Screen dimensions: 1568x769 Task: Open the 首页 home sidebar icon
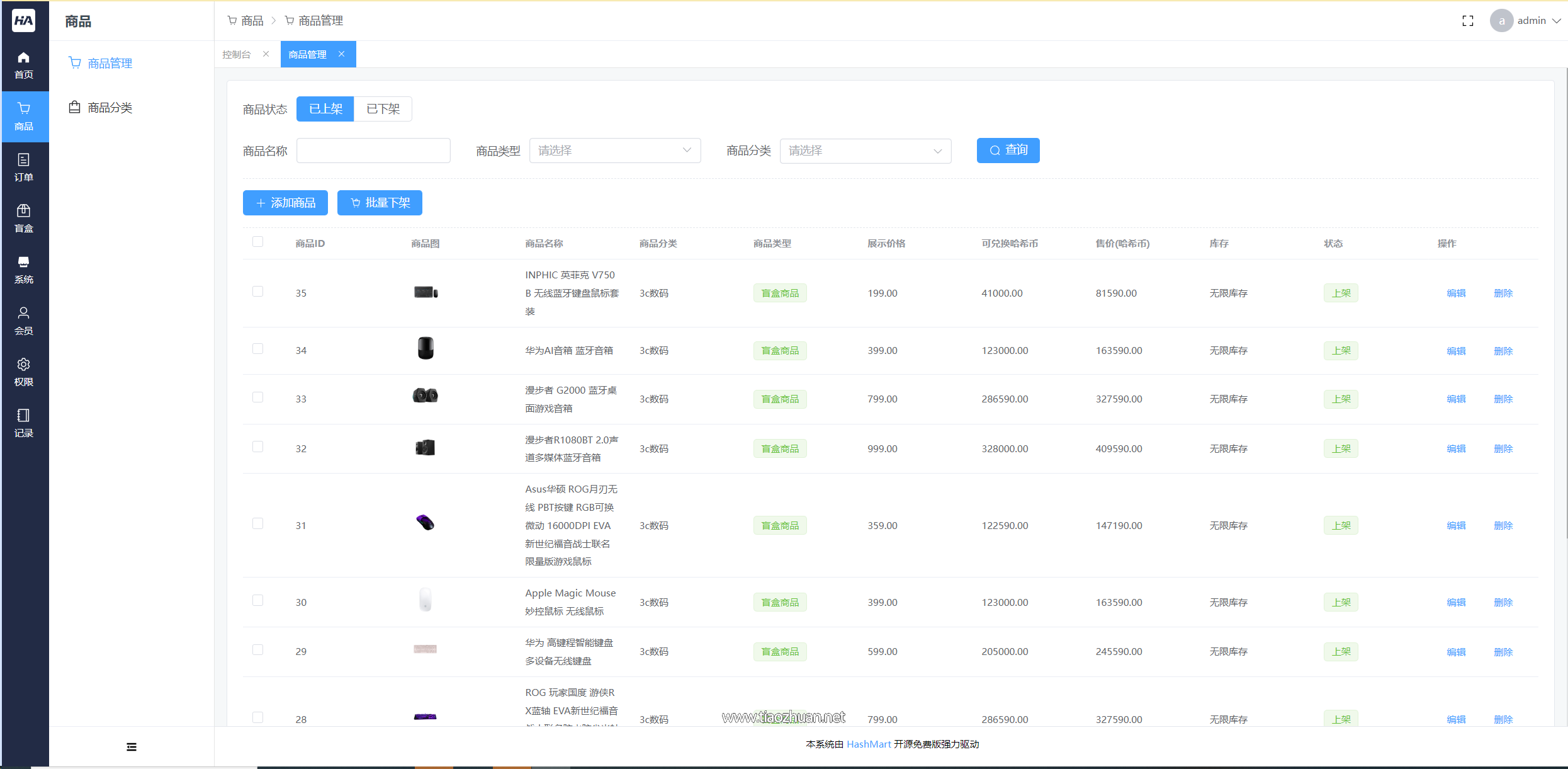pyautogui.click(x=24, y=66)
